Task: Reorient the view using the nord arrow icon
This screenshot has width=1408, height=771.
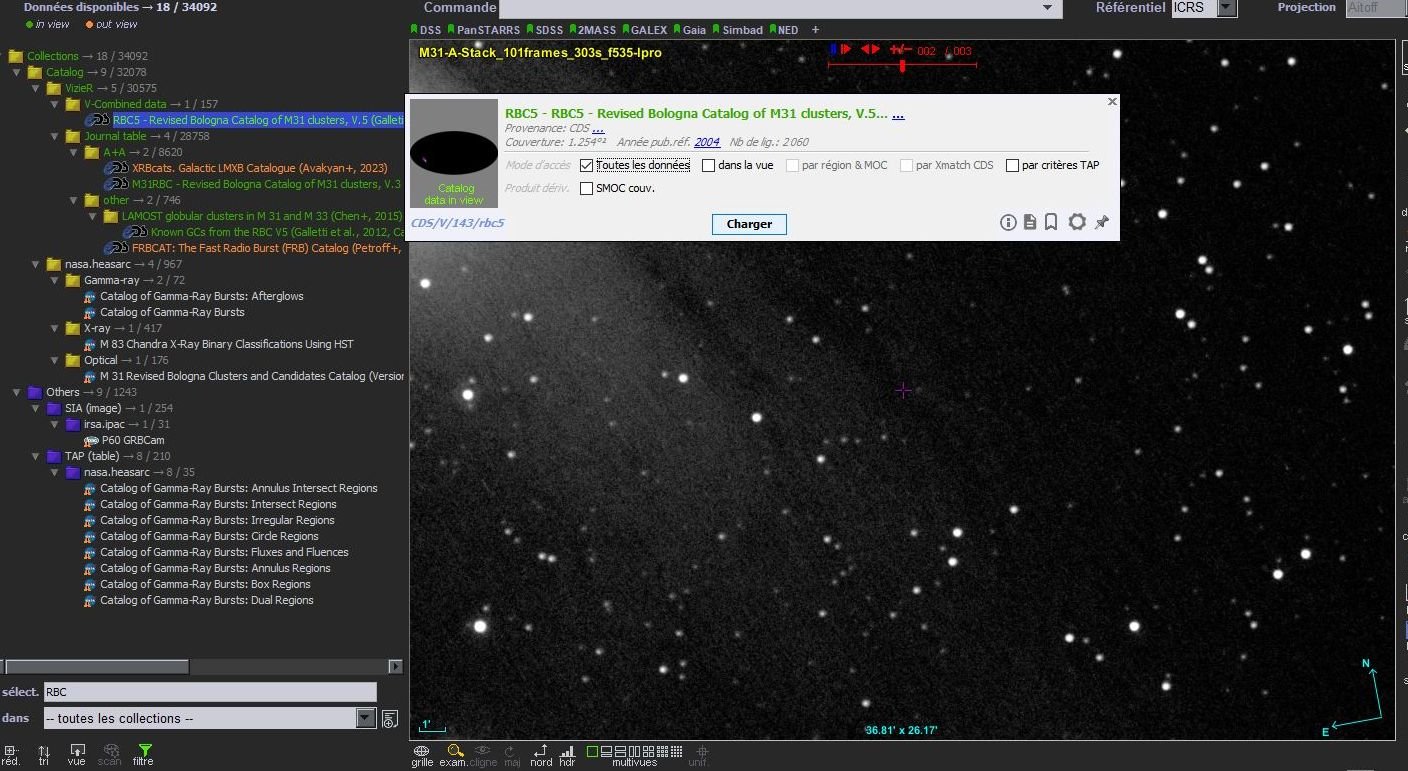Action: (x=540, y=752)
